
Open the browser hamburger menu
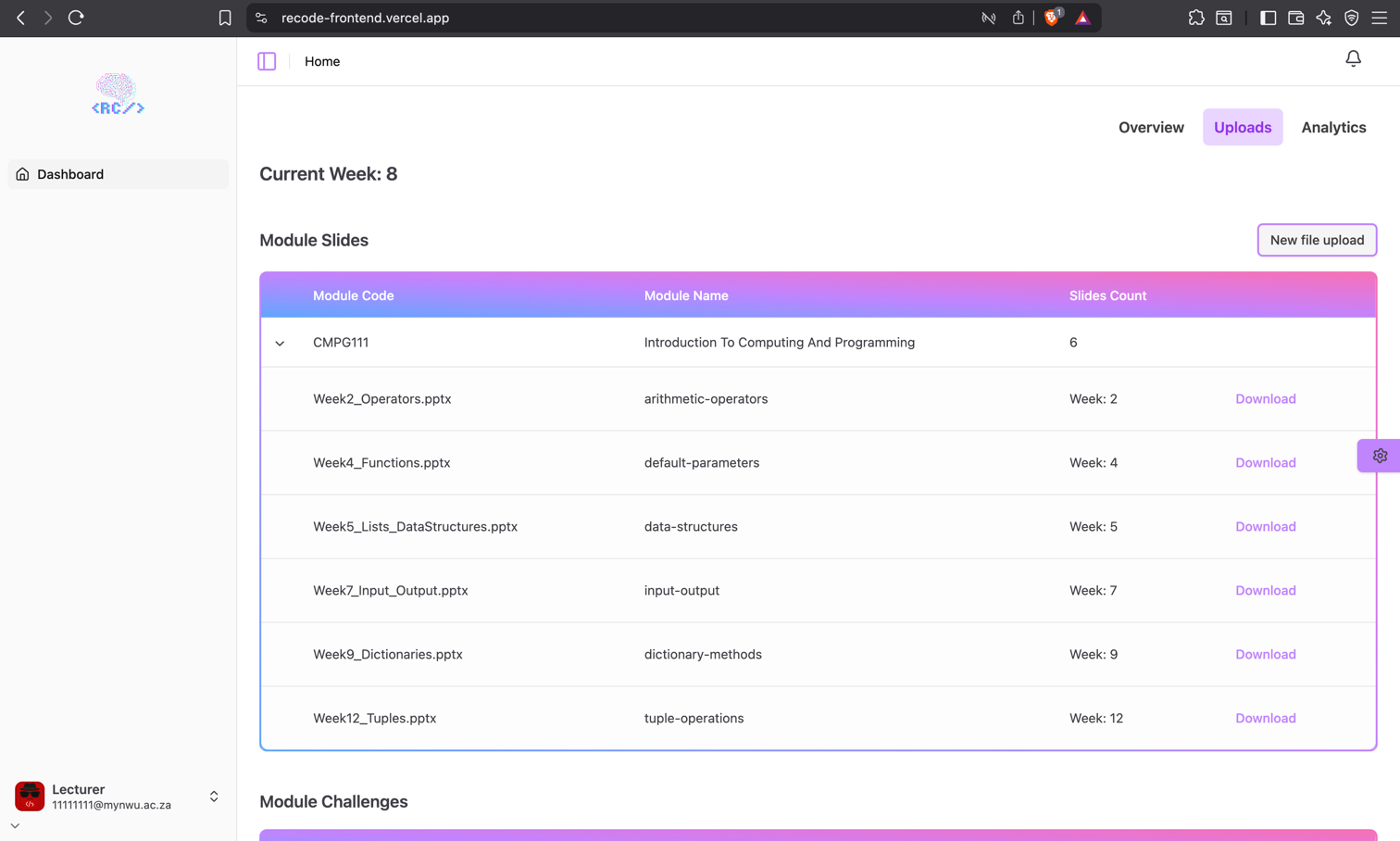click(x=1380, y=18)
